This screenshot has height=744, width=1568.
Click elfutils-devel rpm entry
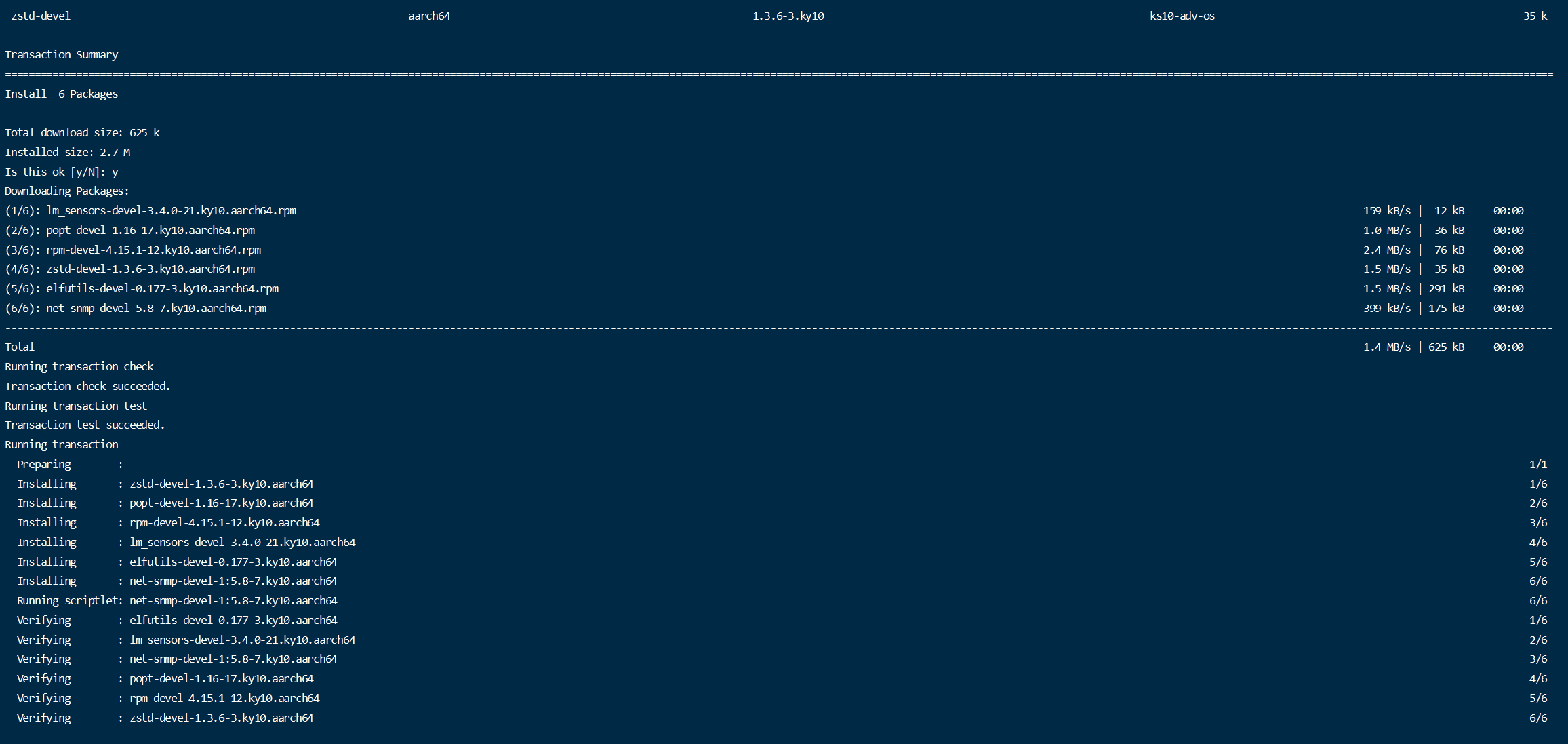pyautogui.click(x=142, y=288)
